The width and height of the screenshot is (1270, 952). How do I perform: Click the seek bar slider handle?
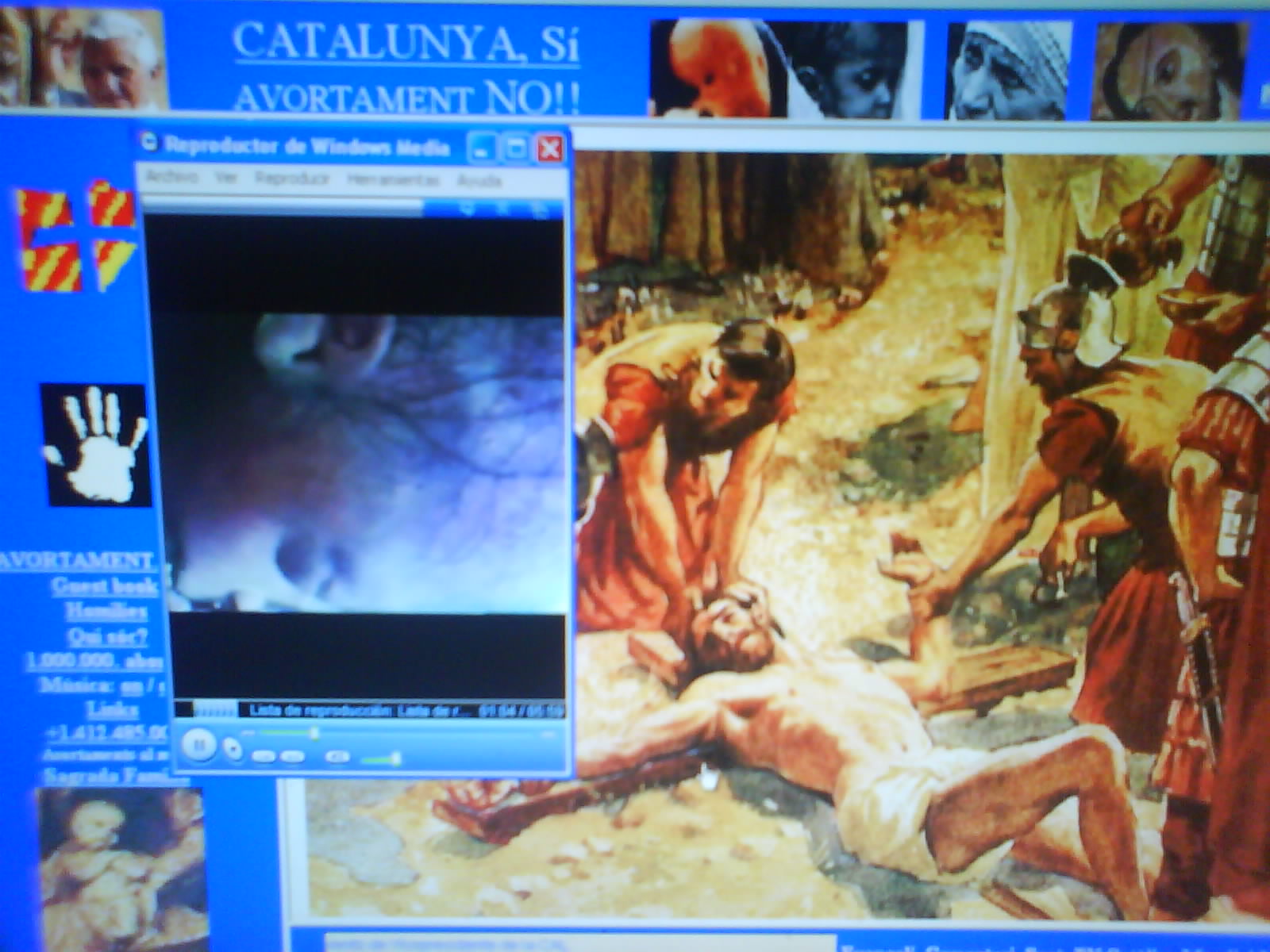pyautogui.click(x=314, y=734)
